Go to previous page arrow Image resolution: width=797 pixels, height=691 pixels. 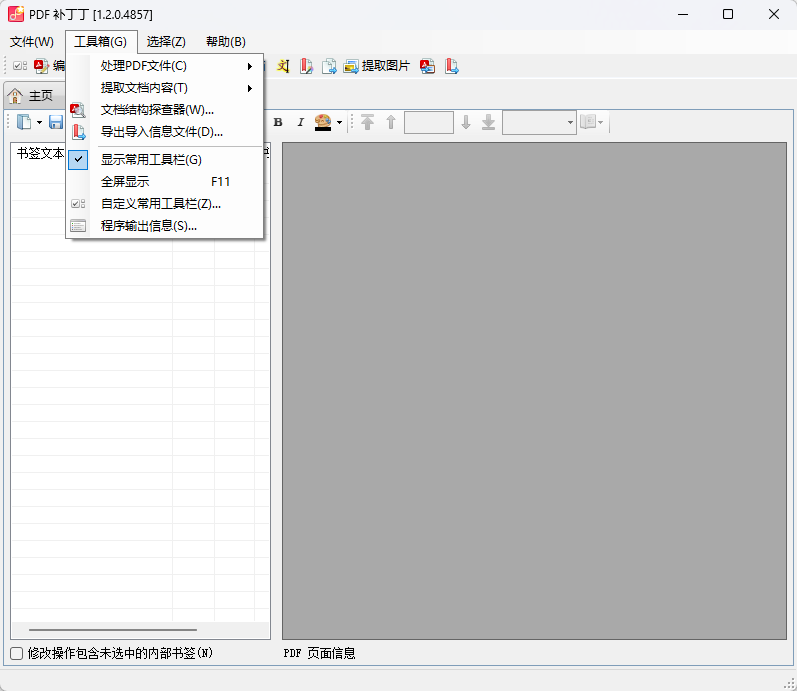coord(390,122)
